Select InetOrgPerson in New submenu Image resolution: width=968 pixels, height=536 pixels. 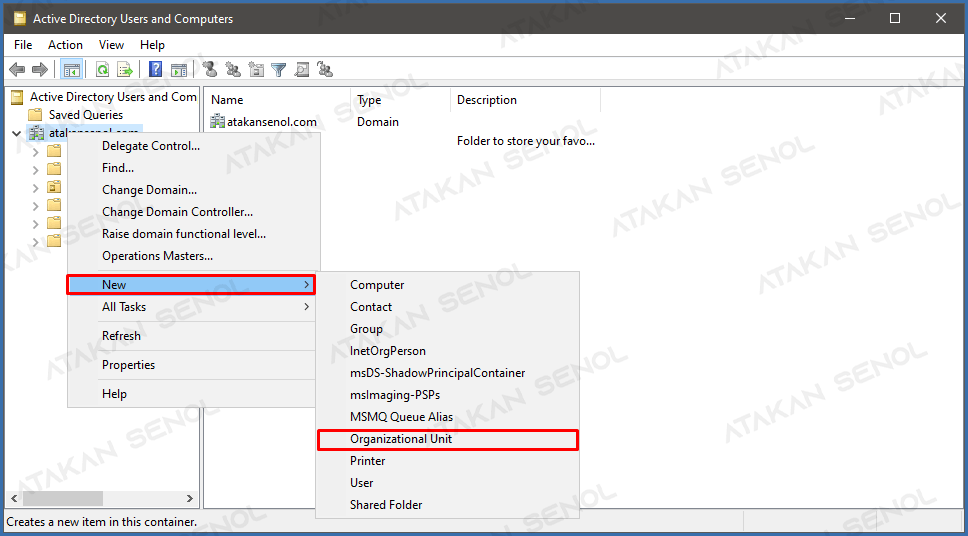coord(448,351)
